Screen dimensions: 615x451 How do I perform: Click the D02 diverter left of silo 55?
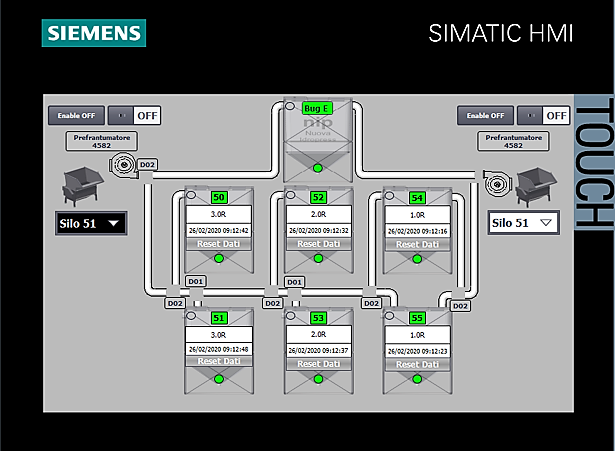pos(371,304)
